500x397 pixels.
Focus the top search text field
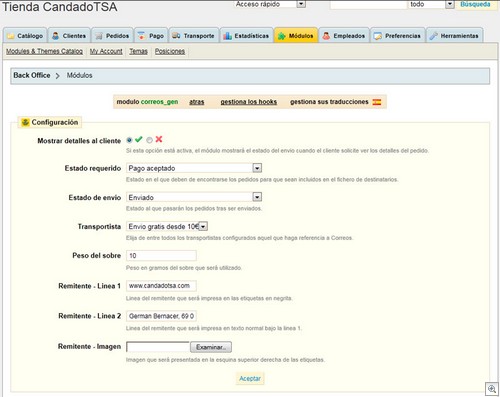point(369,4)
